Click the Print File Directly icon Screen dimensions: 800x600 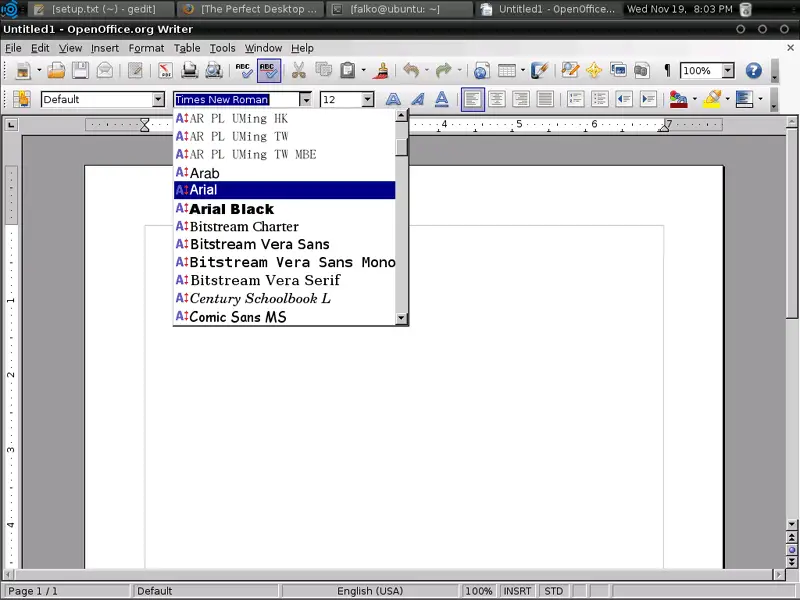click(x=189, y=70)
